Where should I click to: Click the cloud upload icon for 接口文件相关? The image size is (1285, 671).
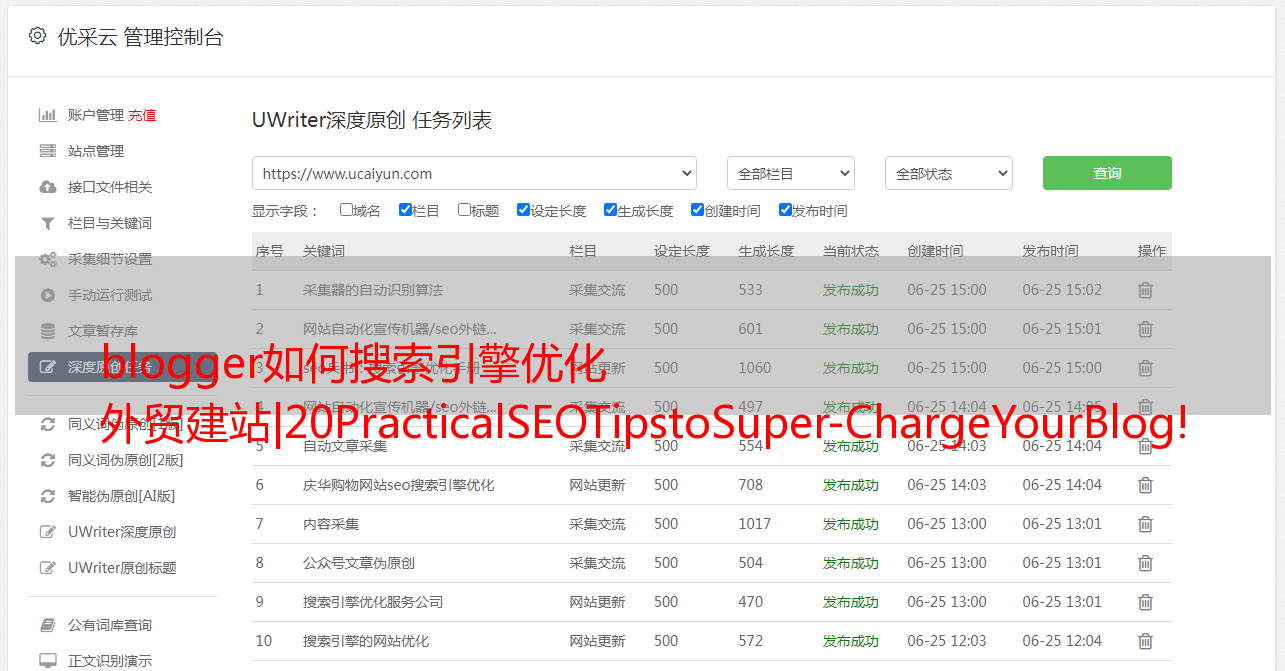pos(47,187)
